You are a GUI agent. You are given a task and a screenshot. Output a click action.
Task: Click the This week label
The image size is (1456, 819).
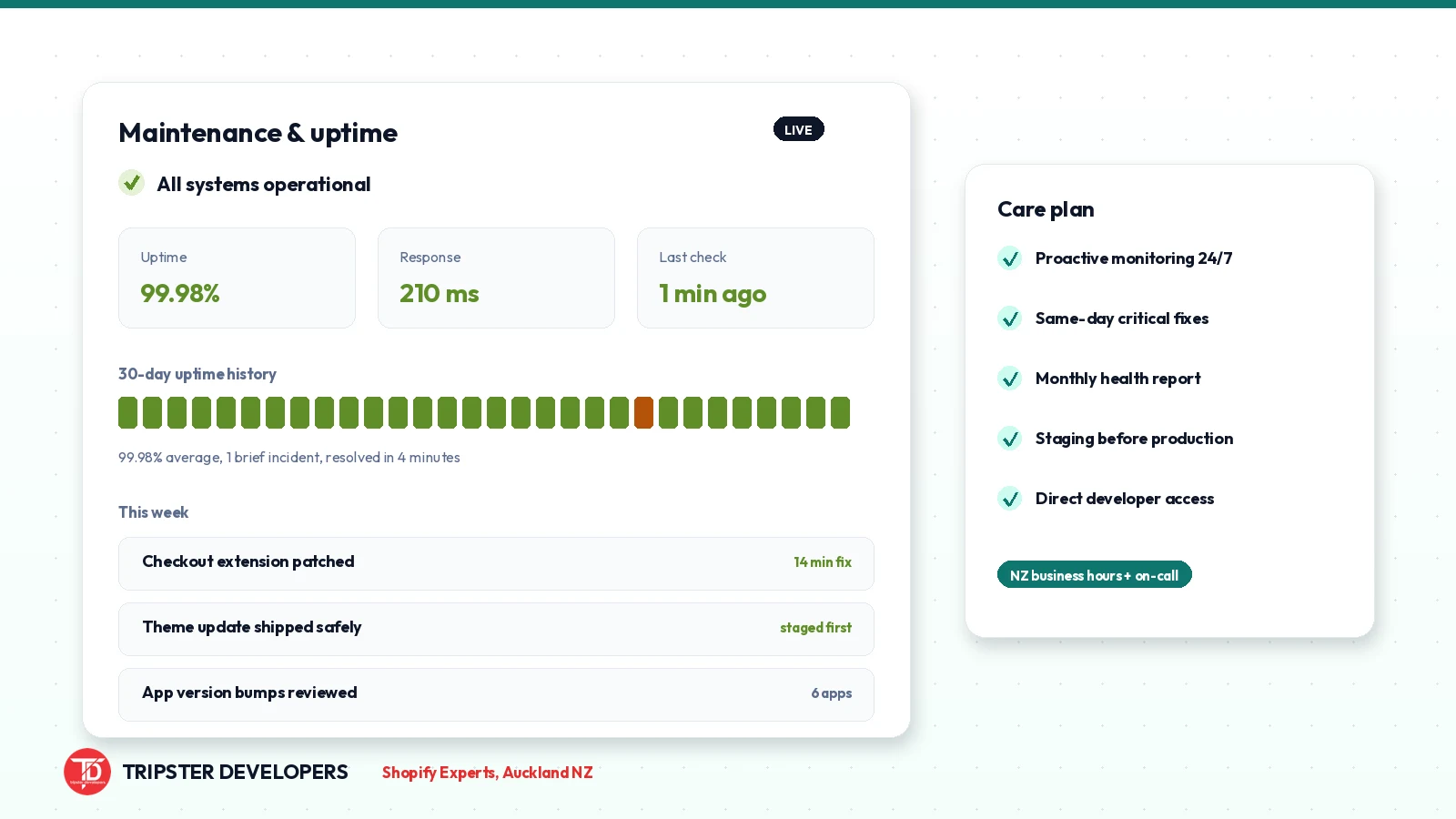pos(153,512)
